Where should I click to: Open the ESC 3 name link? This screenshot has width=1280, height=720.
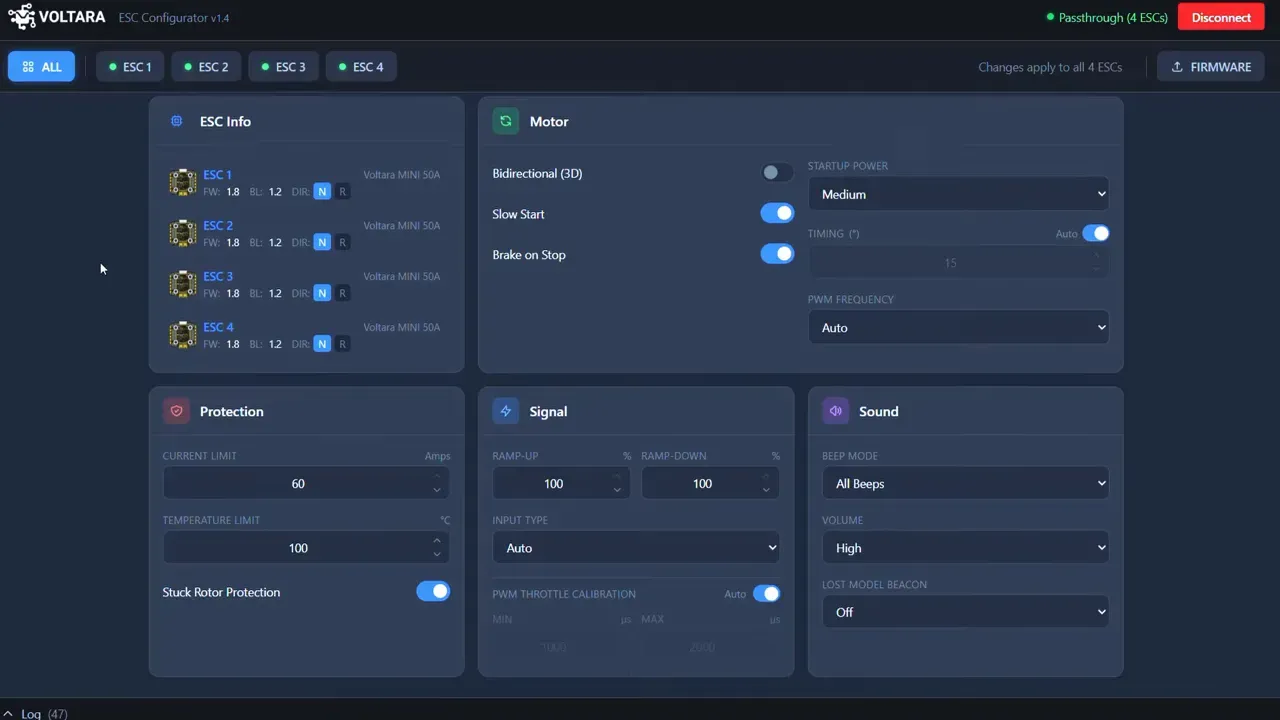(218, 277)
